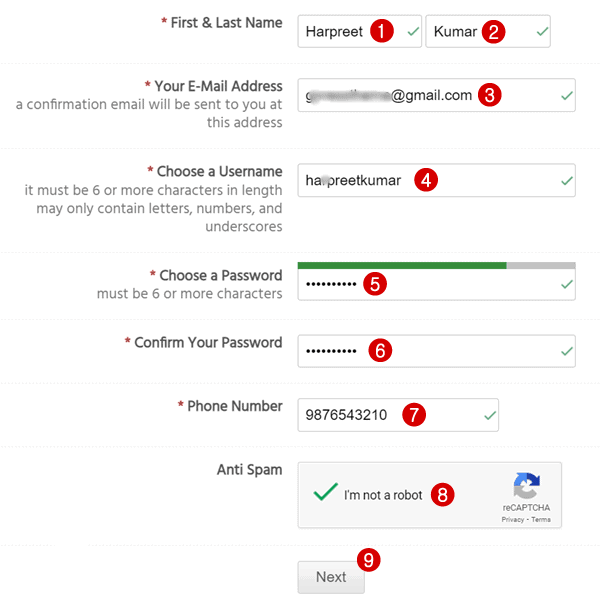Viewport: 600px width, 609px height.
Task: Click the red number 1 marker
Action: [x=382, y=31]
